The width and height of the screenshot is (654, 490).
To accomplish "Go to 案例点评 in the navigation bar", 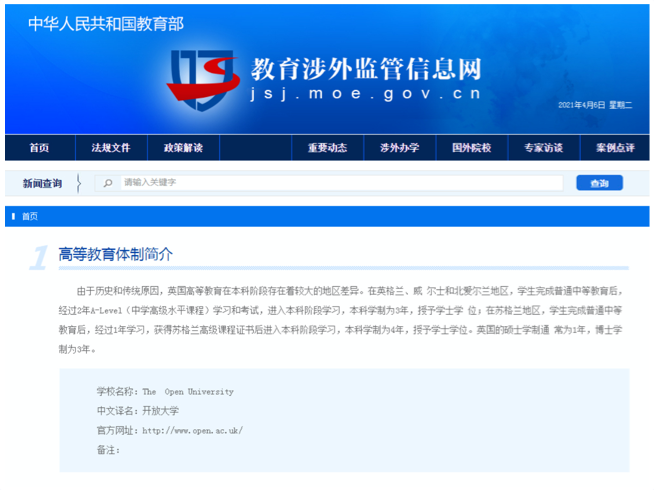I will coord(615,148).
